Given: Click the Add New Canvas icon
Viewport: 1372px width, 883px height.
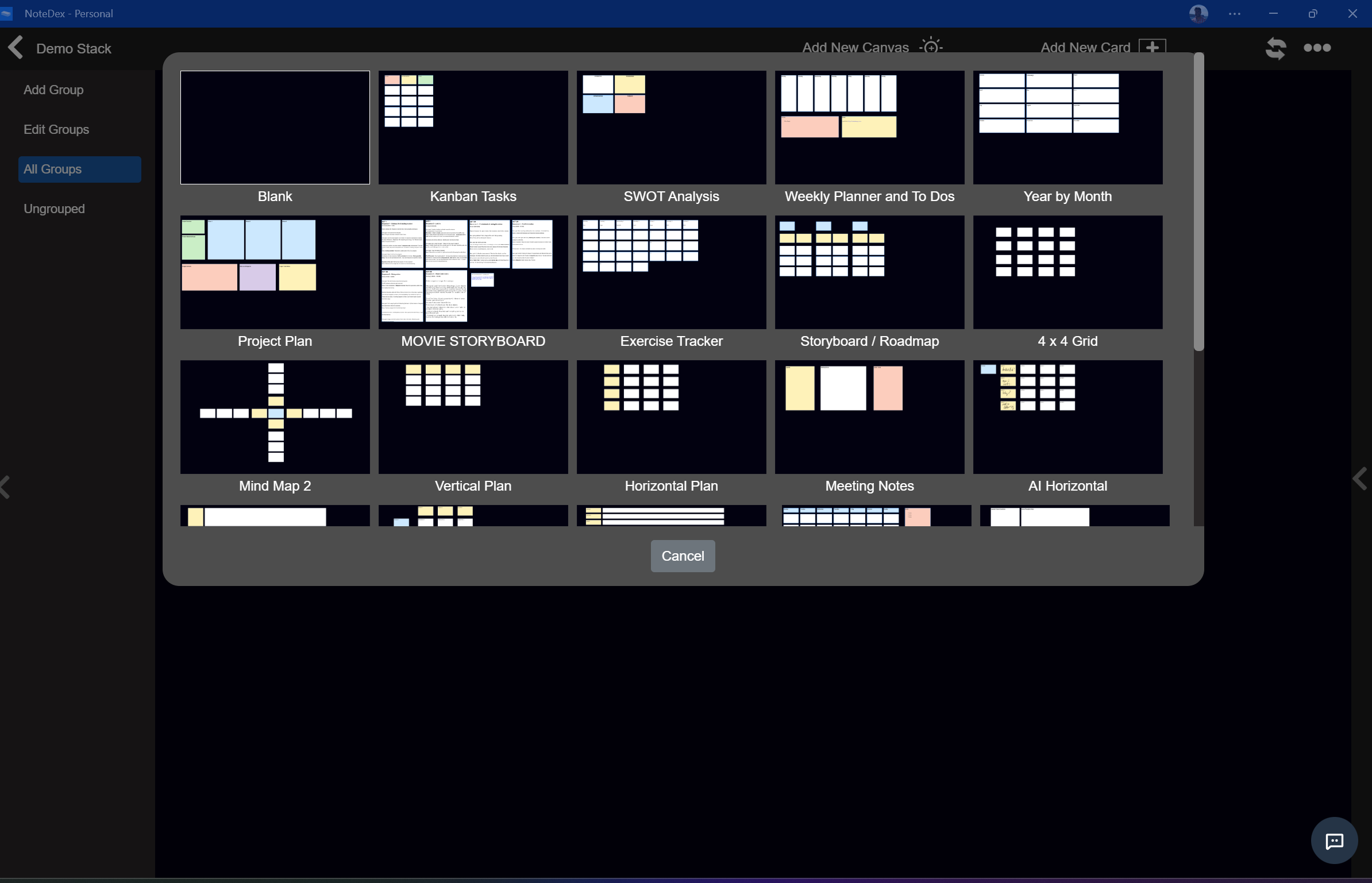Looking at the screenshot, I should click(x=931, y=47).
